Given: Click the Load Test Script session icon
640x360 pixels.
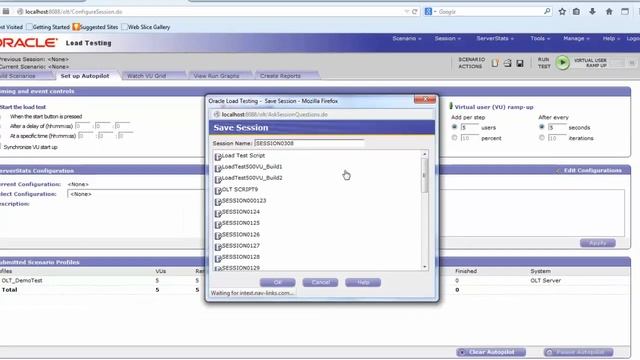Looking at the screenshot, I should coord(218,156).
